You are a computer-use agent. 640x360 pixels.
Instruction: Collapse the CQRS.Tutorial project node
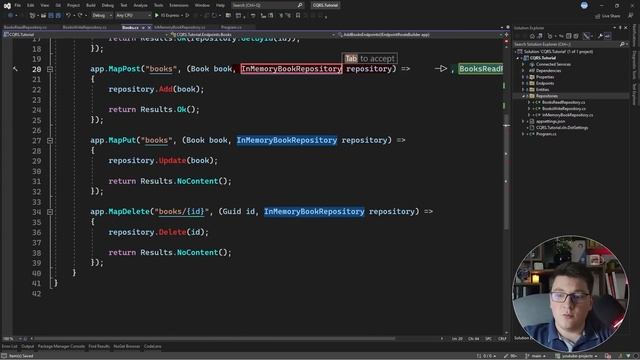tap(518, 58)
